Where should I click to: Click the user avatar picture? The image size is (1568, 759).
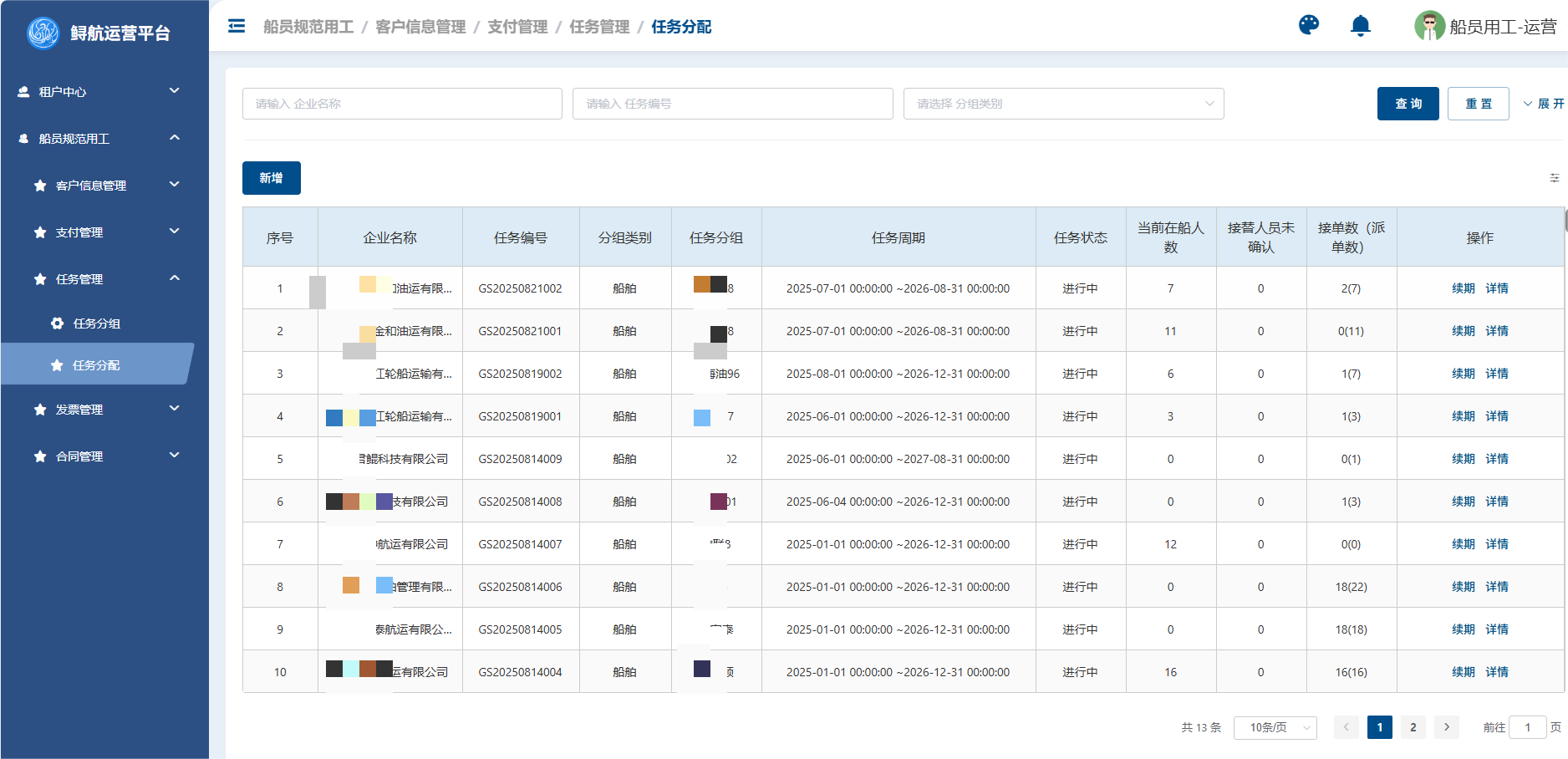coord(1428,26)
